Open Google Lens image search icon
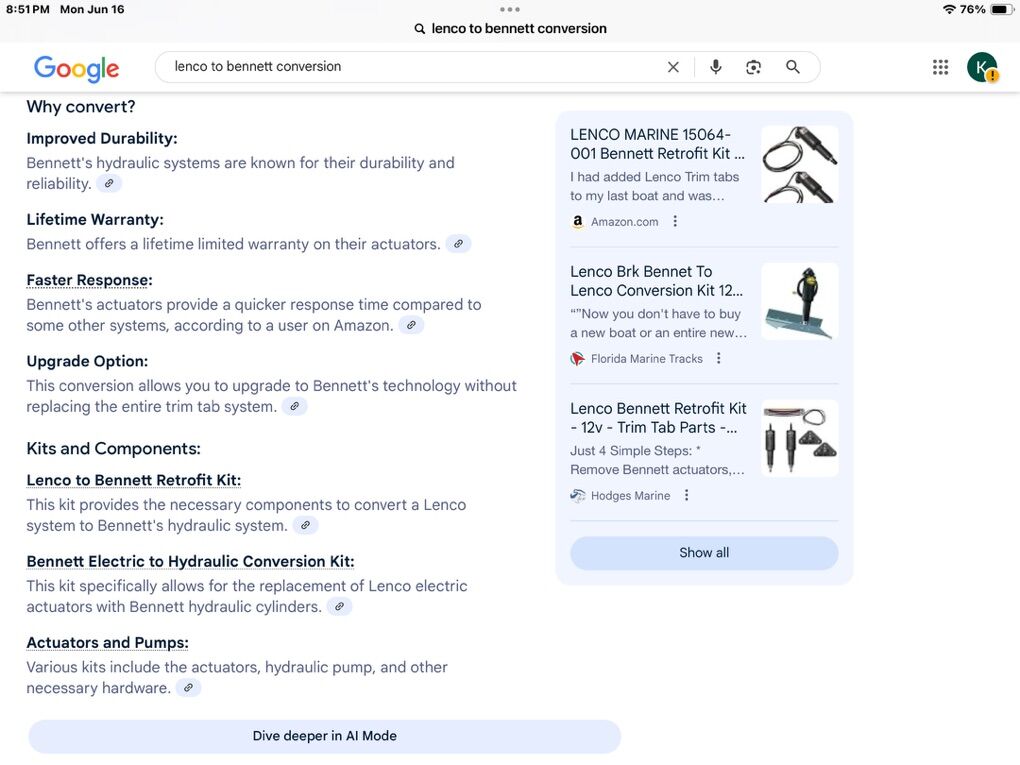This screenshot has width=1020, height=765. [754, 67]
